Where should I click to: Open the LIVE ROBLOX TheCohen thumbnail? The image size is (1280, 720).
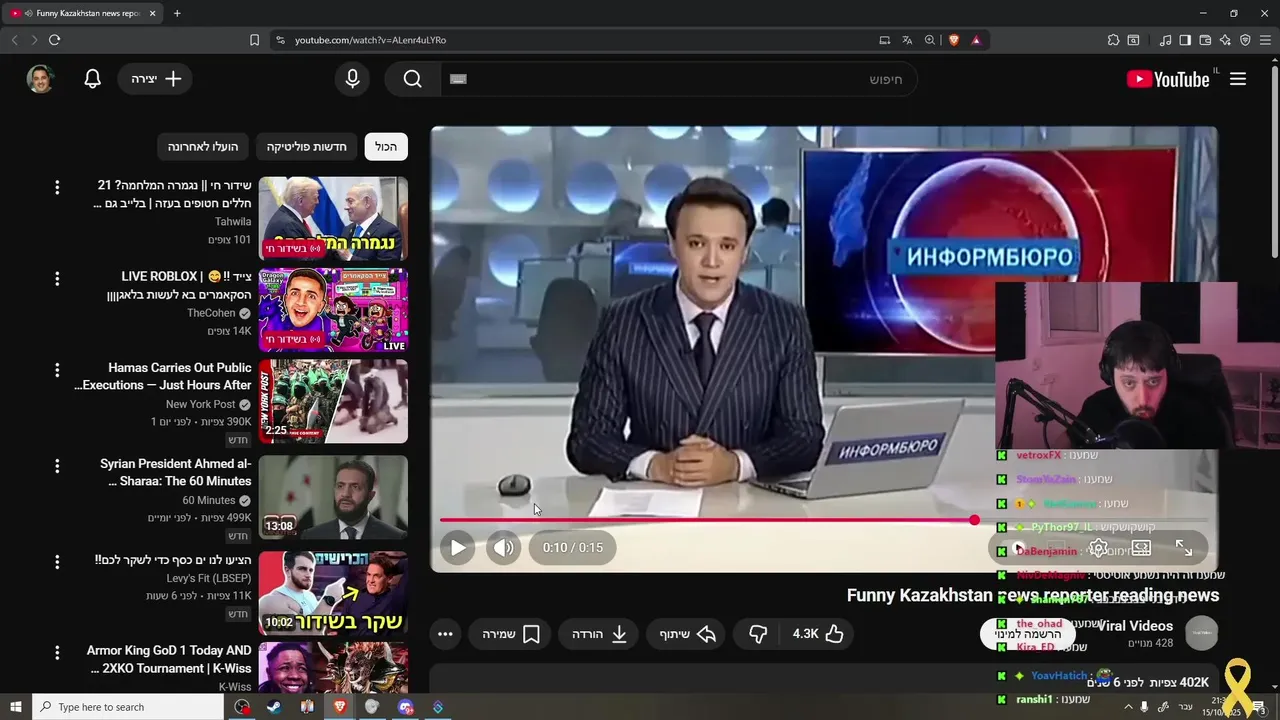click(333, 310)
